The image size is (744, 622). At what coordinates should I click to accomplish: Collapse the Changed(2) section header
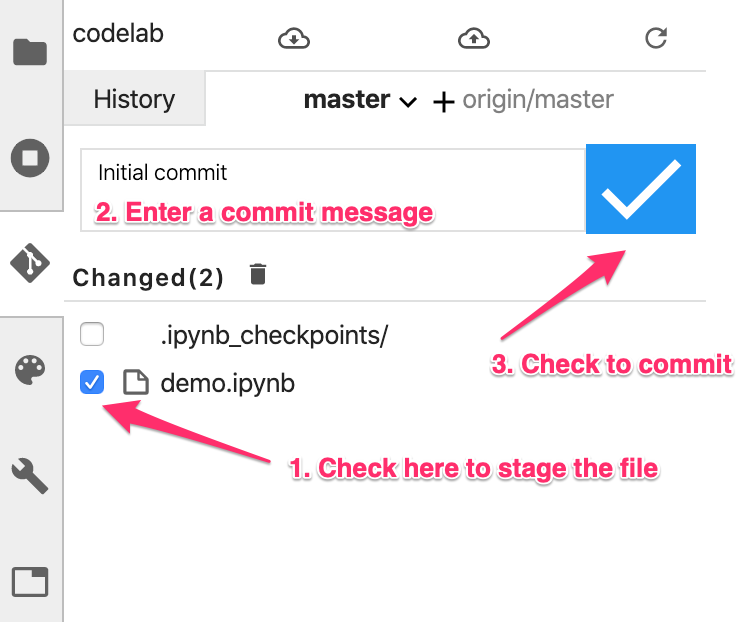click(148, 277)
